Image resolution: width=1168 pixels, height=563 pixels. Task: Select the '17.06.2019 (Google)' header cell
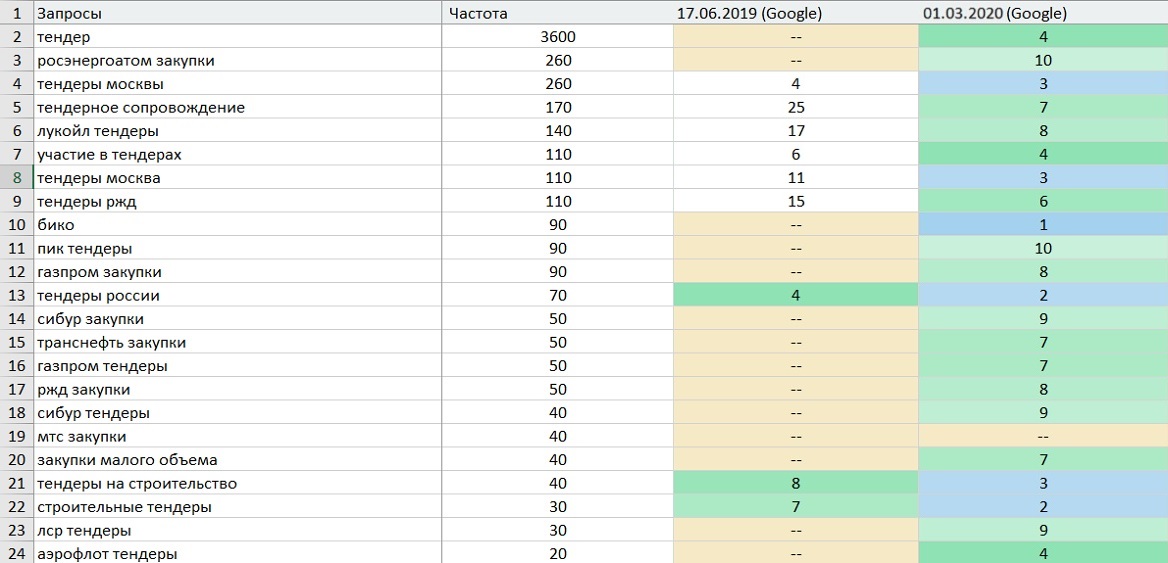[x=796, y=13]
